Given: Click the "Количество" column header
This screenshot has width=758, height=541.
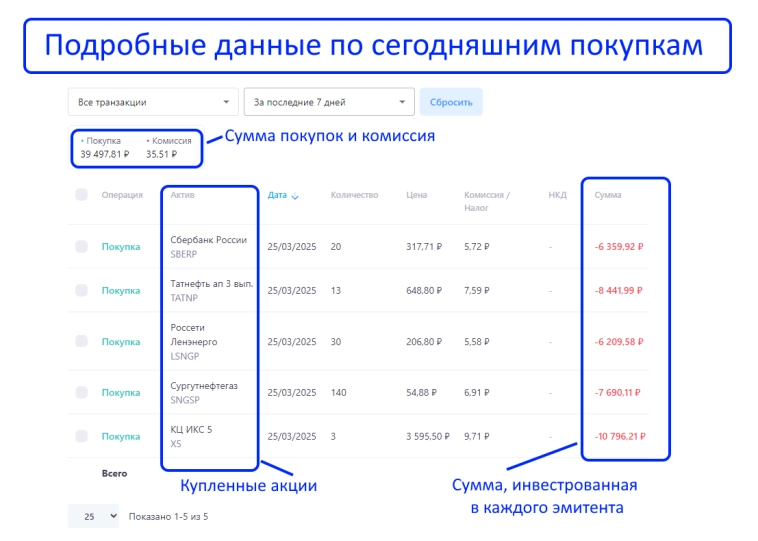Looking at the screenshot, I should click(x=354, y=195).
